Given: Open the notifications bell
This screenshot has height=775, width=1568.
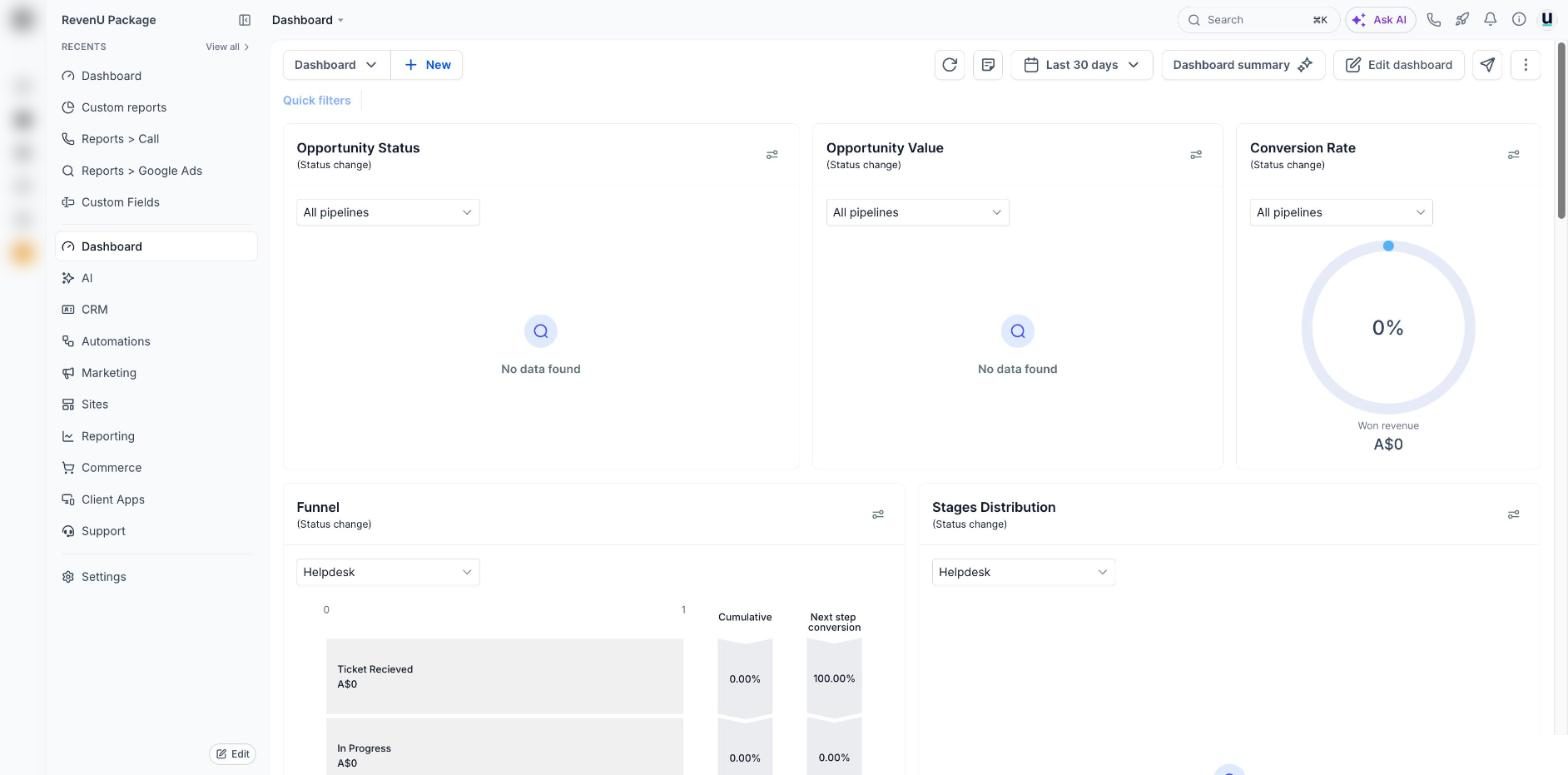Looking at the screenshot, I should point(1491,20).
